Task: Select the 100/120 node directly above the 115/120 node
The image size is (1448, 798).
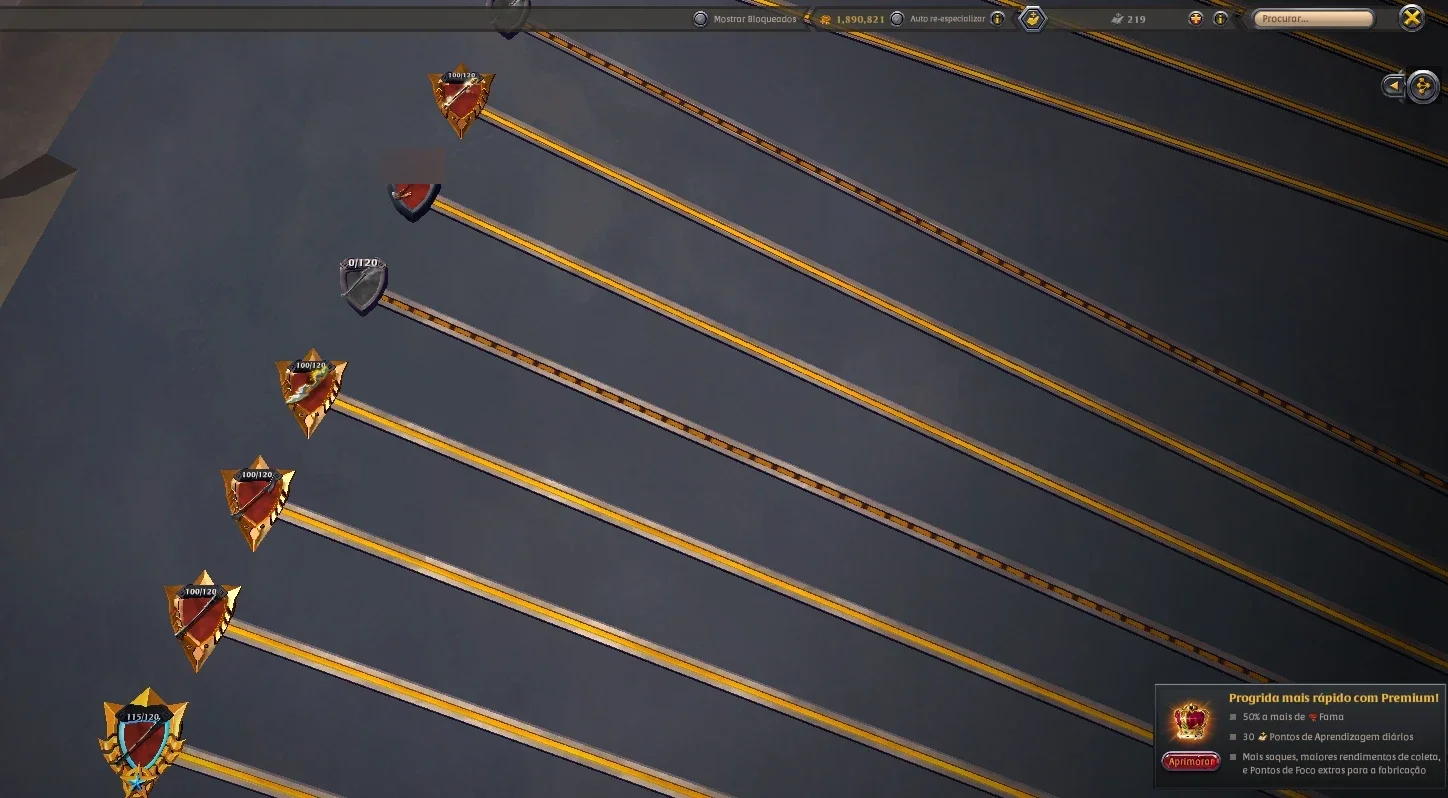Action: [x=202, y=620]
